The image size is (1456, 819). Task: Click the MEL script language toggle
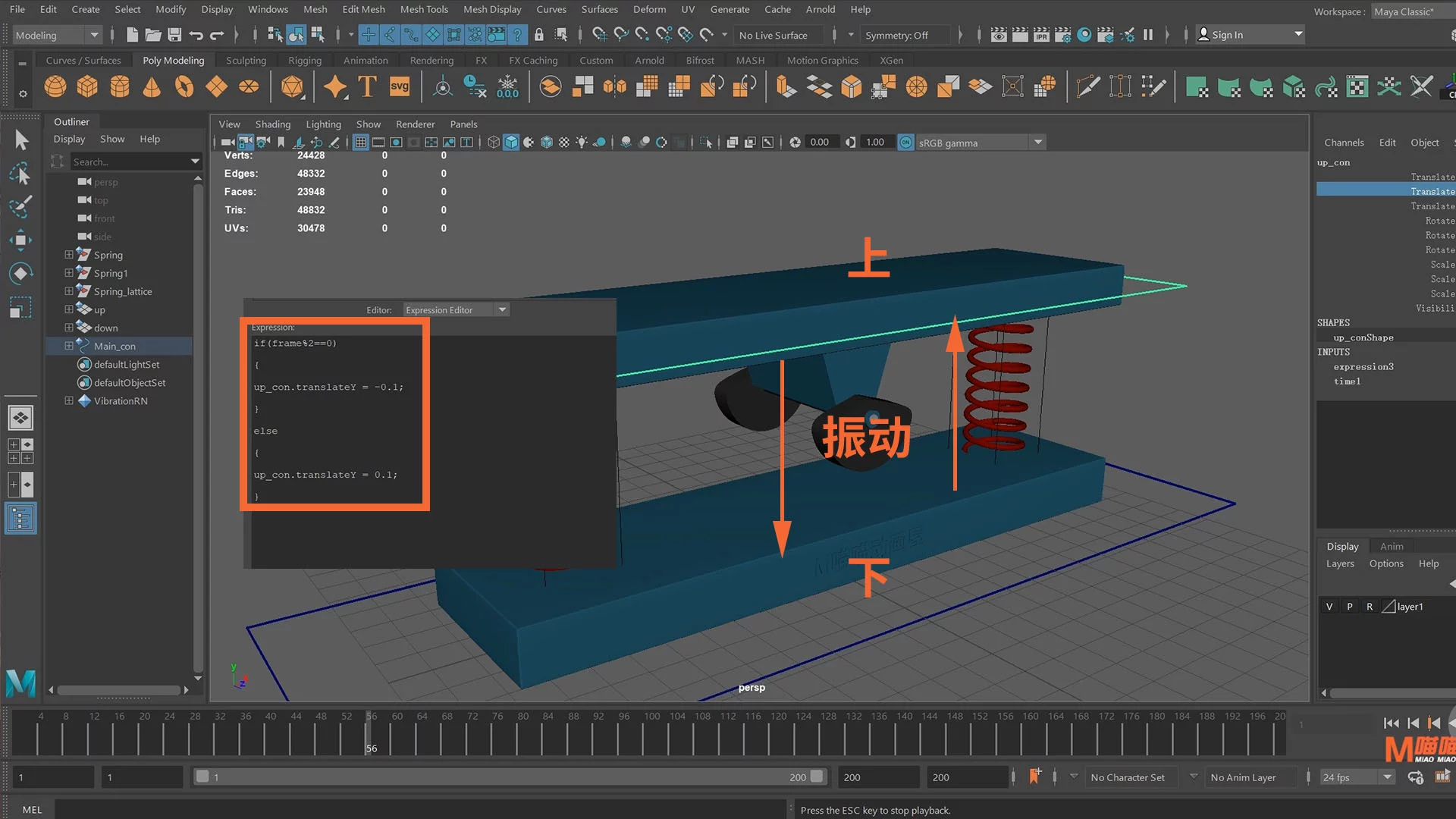click(32, 810)
